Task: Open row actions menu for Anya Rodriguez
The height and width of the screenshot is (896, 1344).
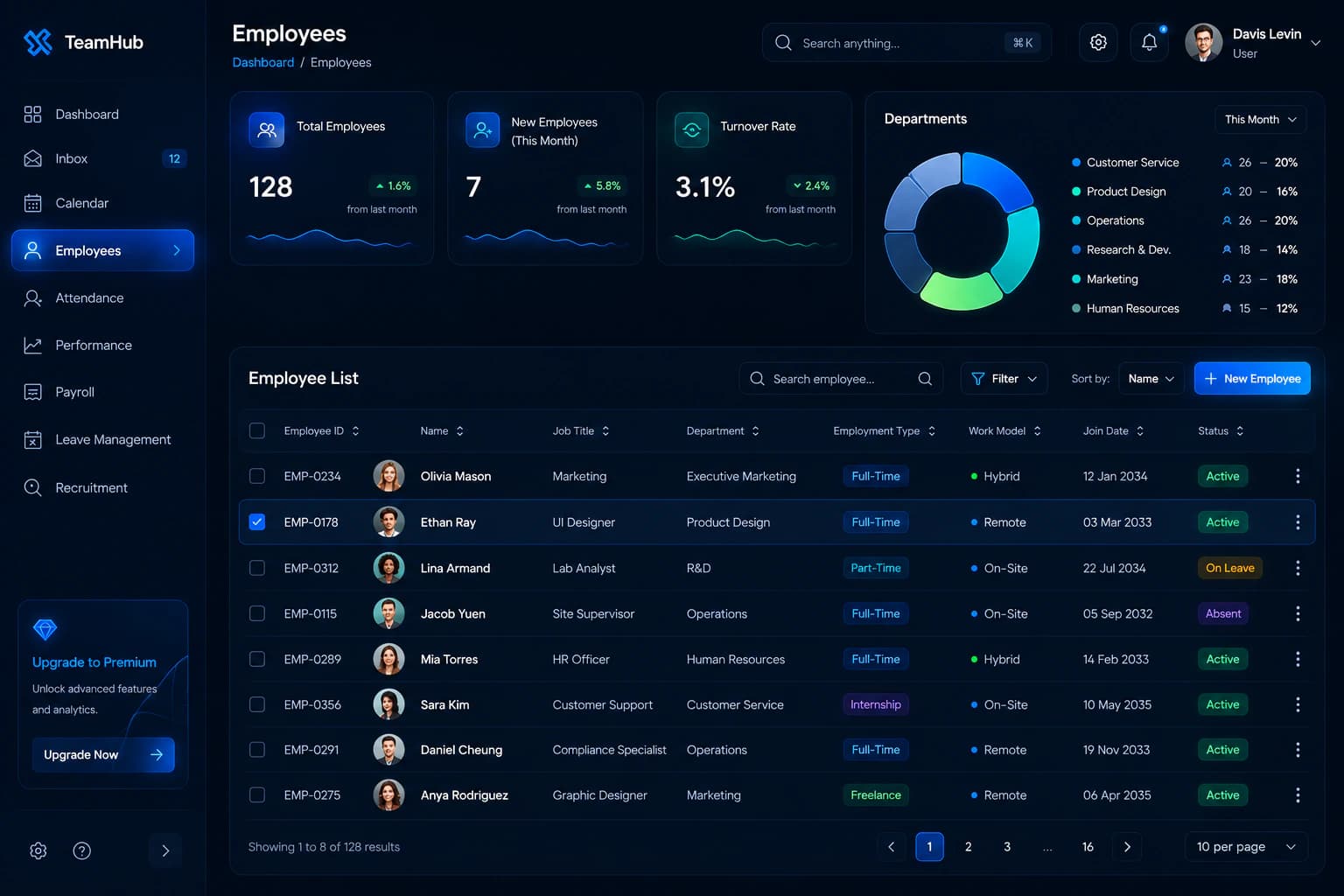Action: click(x=1298, y=795)
